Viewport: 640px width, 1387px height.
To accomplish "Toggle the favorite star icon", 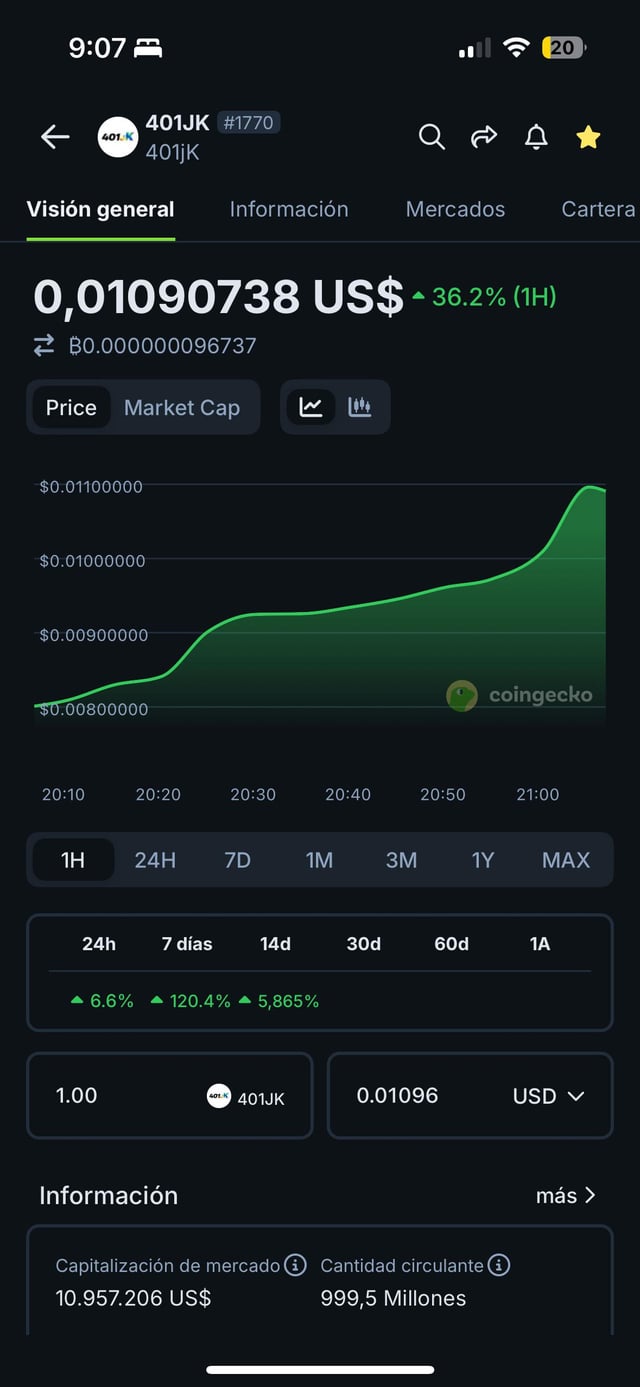I will [588, 137].
